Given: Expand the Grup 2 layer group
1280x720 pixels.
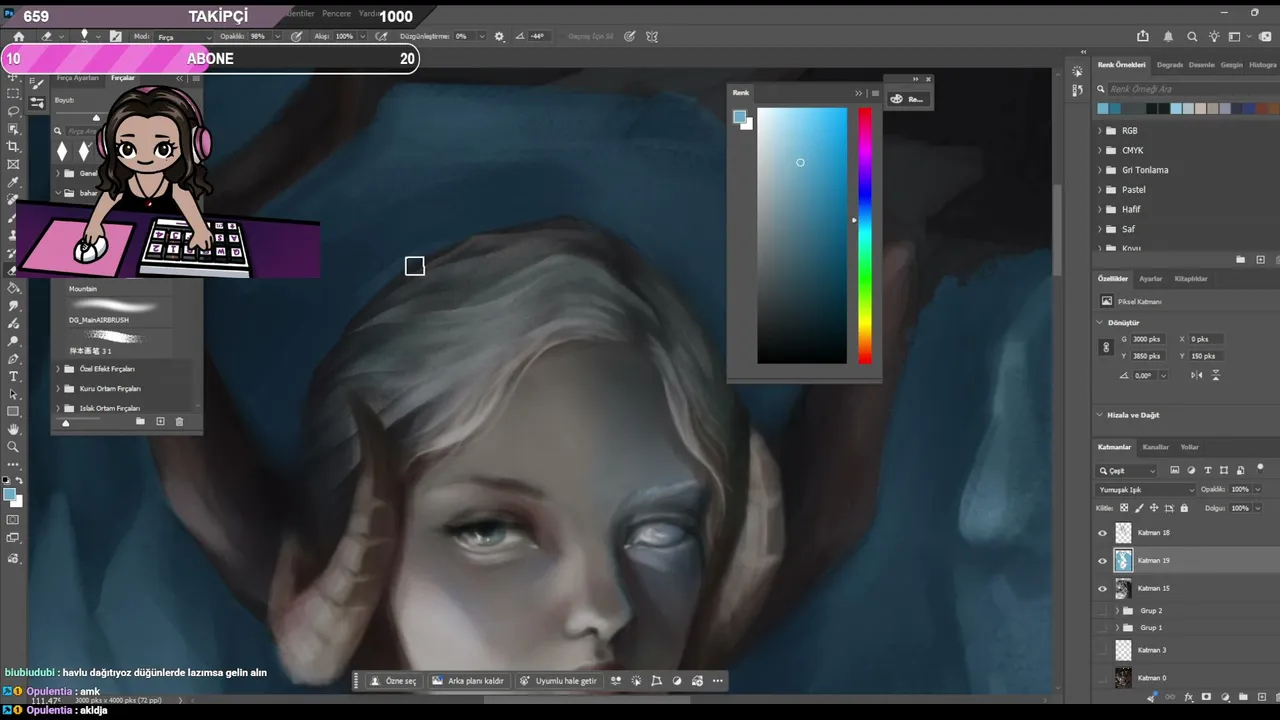Looking at the screenshot, I should (x=1116, y=610).
